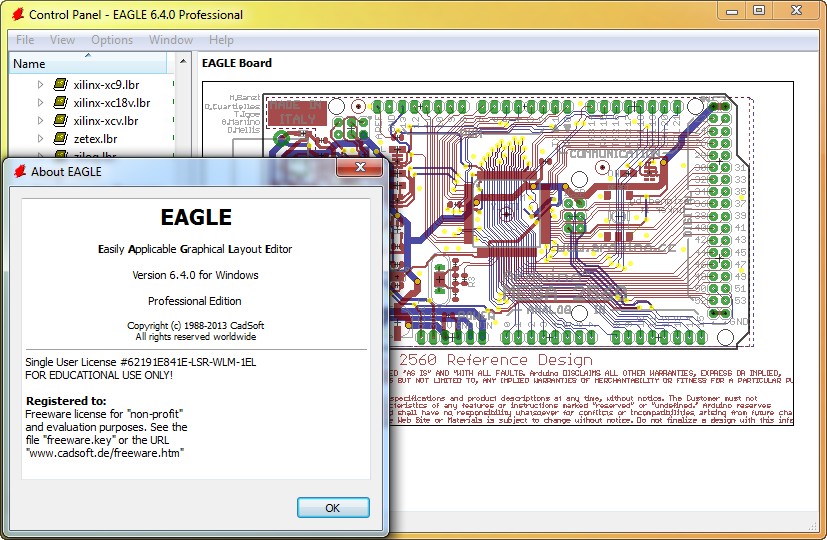Image resolution: width=827 pixels, height=540 pixels.
Task: Open the Help menu
Action: [221, 40]
